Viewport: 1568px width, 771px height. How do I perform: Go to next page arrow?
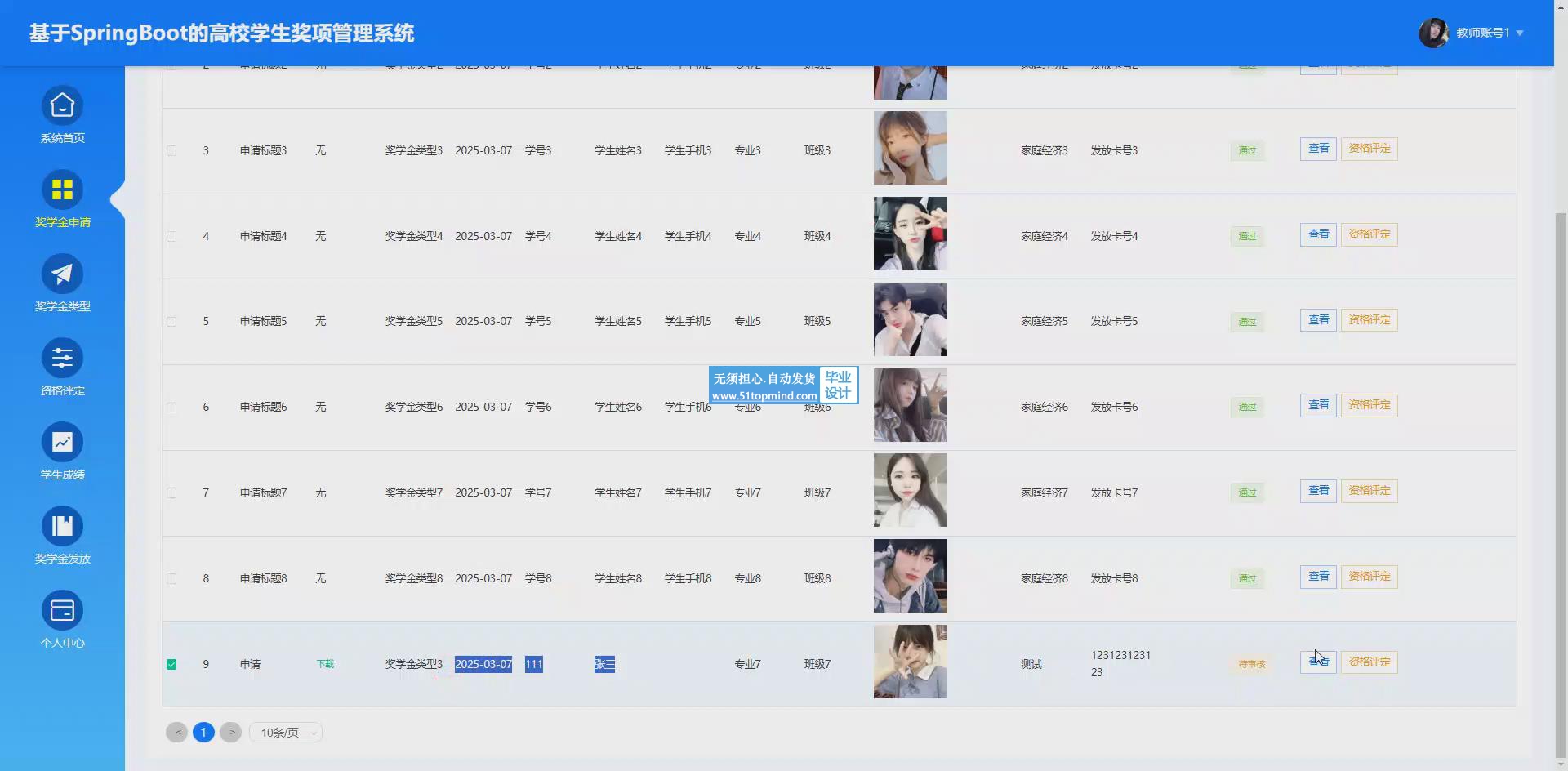(x=231, y=733)
